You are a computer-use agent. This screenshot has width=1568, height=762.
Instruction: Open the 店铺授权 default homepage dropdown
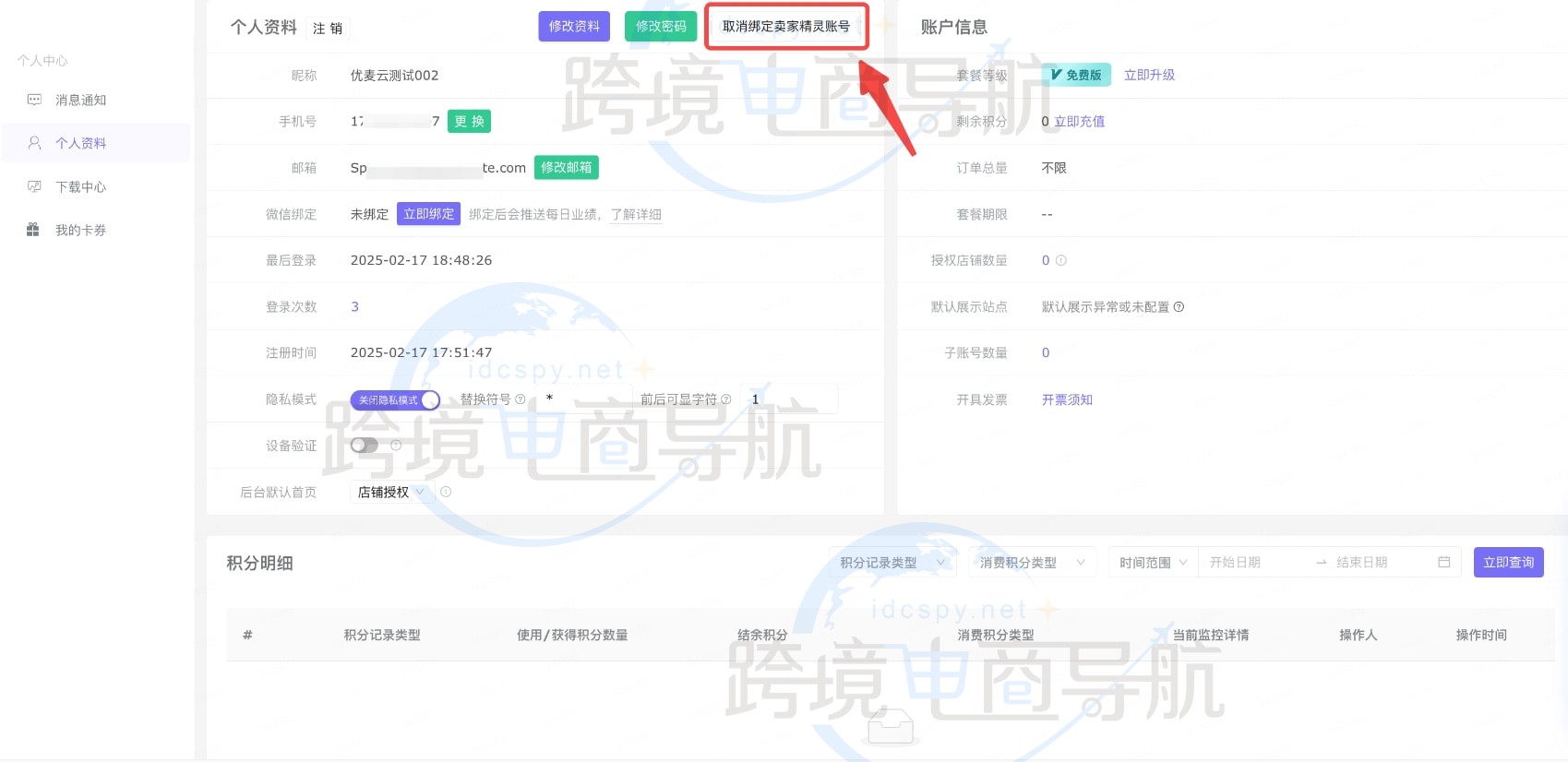(391, 492)
